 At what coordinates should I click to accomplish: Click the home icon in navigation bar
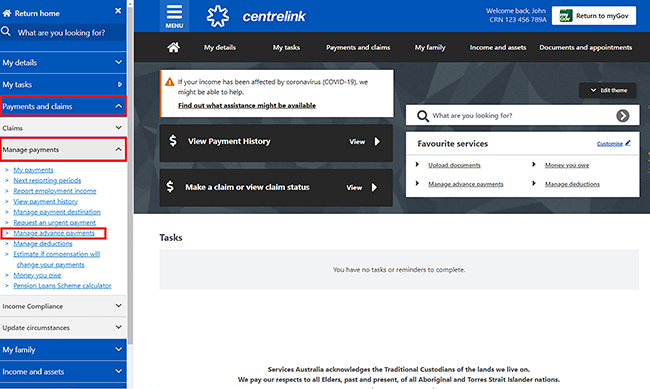coord(173,47)
